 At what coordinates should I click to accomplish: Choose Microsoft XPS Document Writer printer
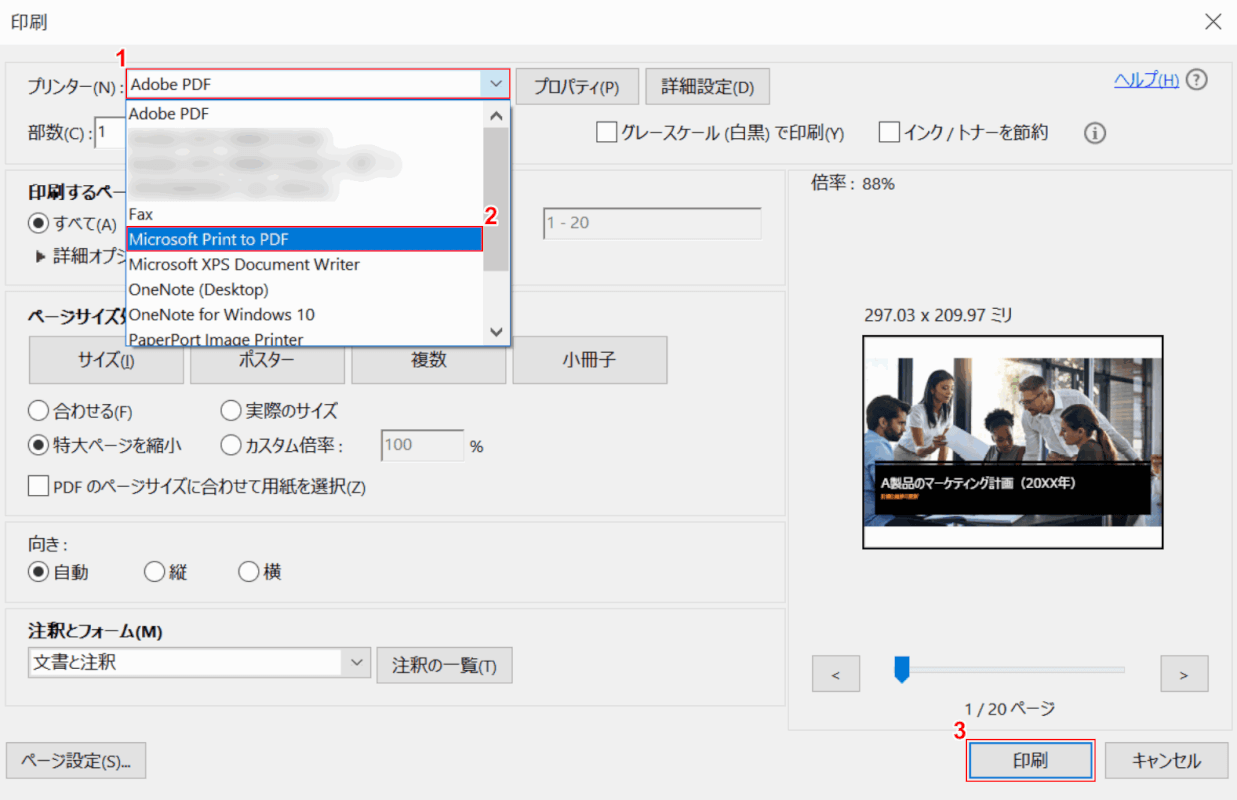(x=244, y=264)
